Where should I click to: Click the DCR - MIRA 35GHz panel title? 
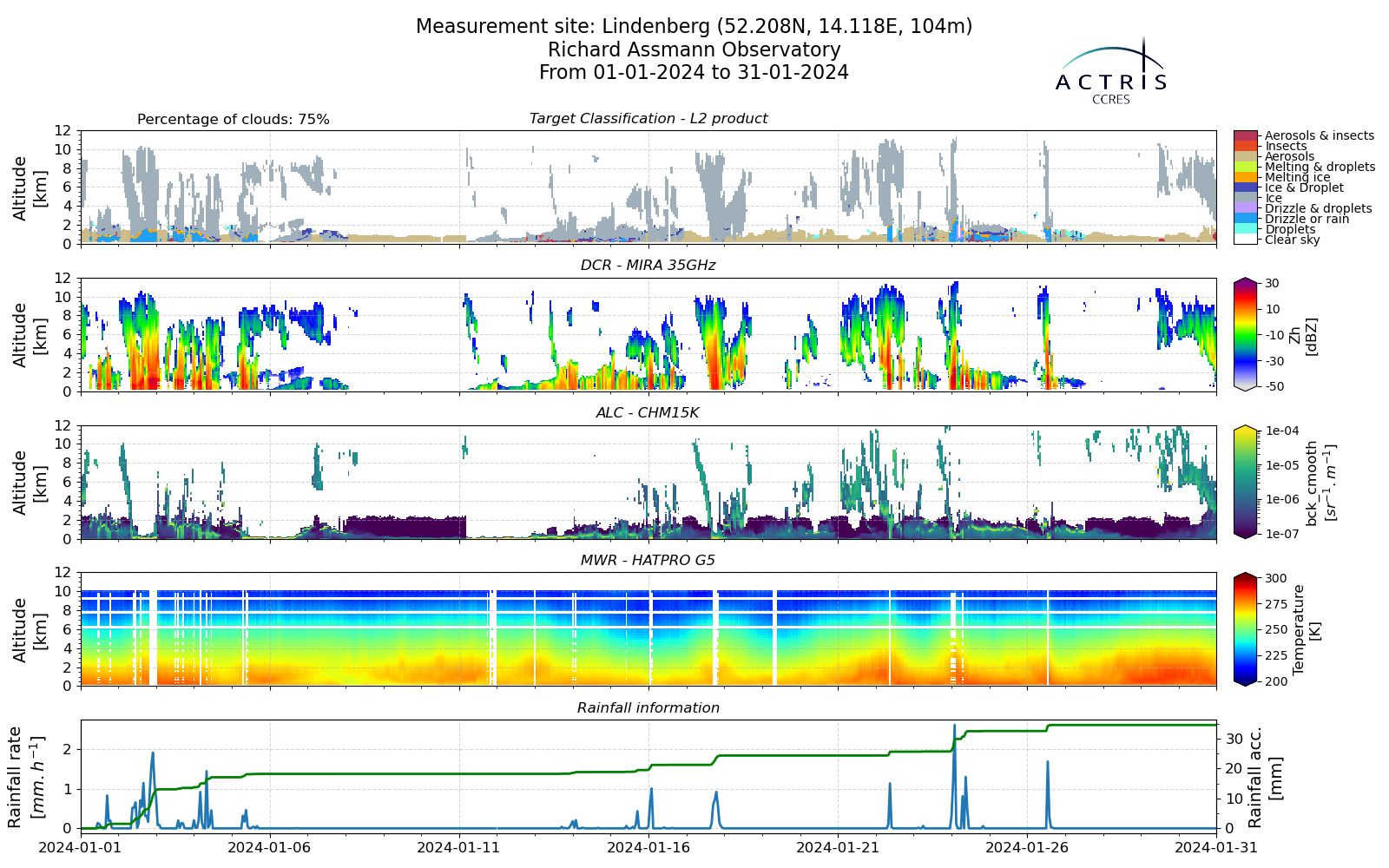coord(648,266)
